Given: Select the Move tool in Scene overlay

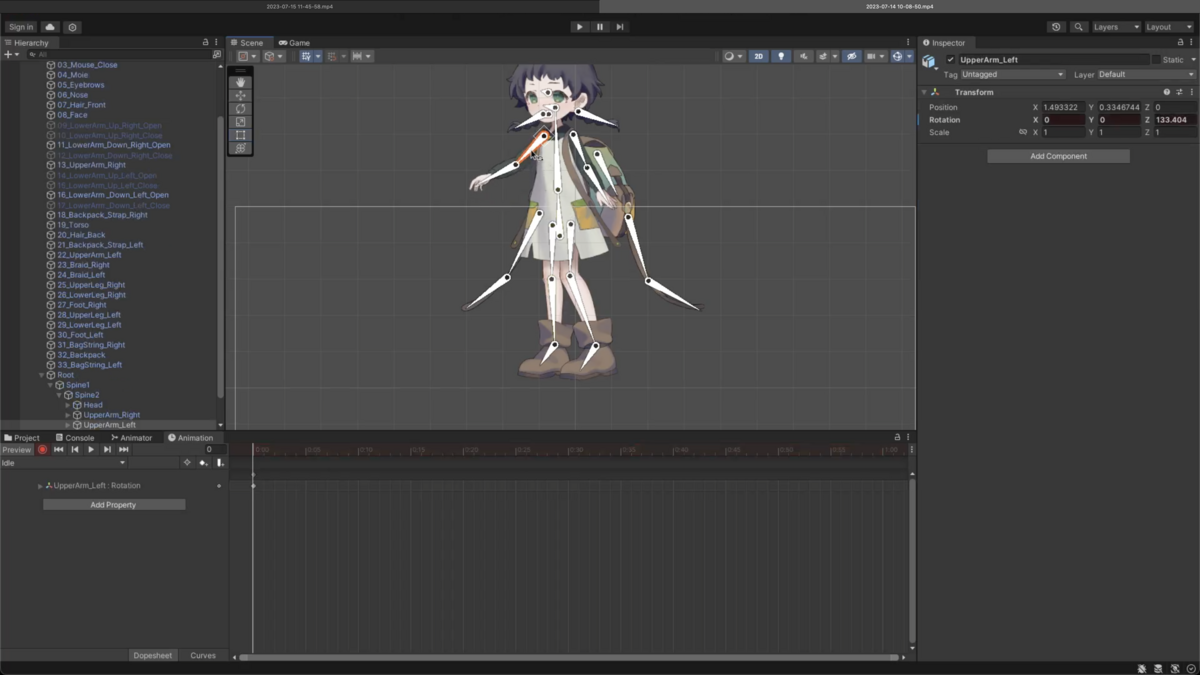Looking at the screenshot, I should click(x=240, y=96).
